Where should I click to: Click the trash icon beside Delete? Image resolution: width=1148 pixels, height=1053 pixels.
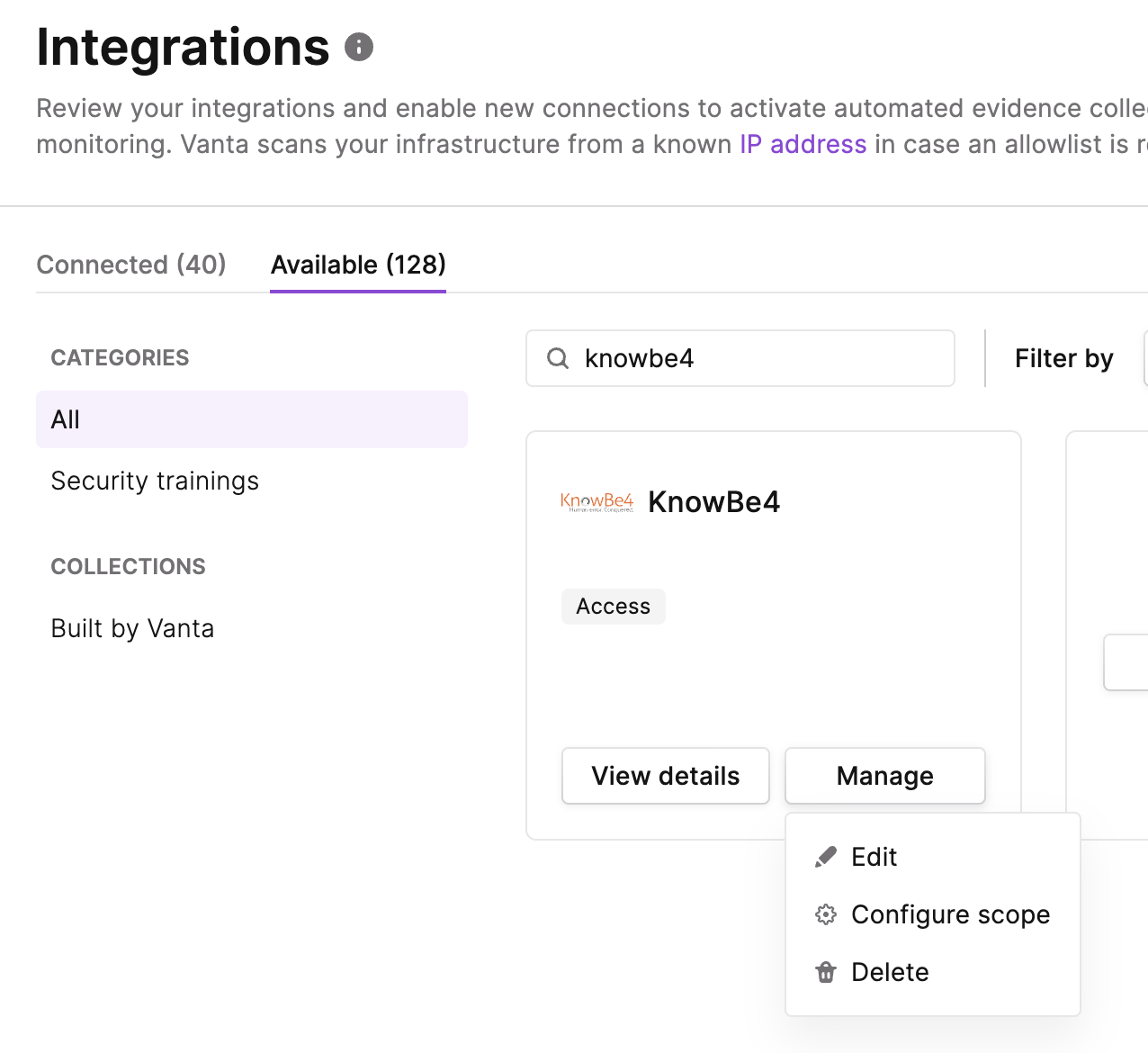tap(825, 972)
